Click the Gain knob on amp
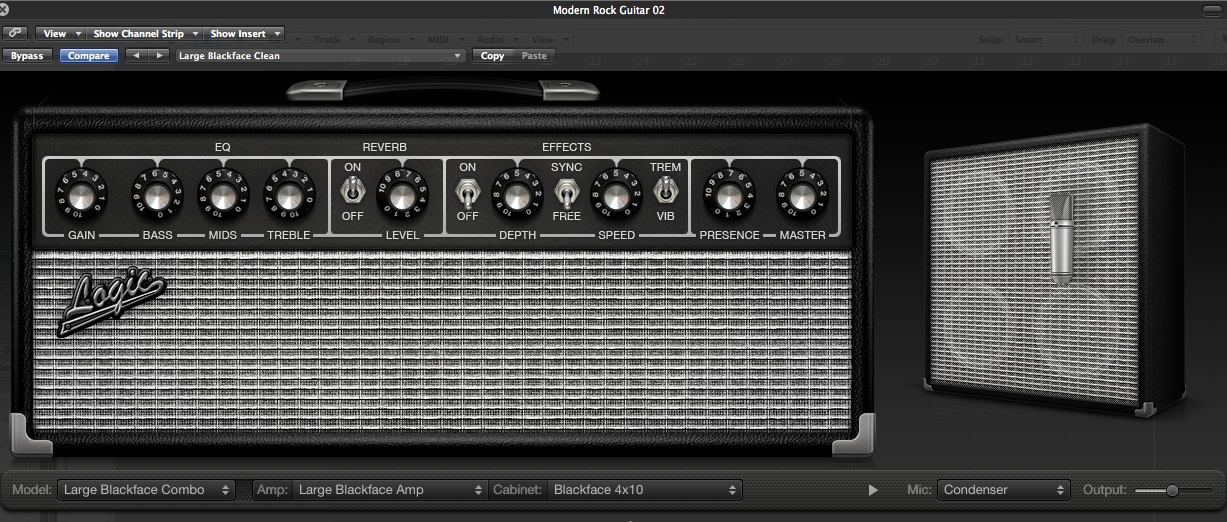Screen dimensions: 1227x522 tap(81, 195)
